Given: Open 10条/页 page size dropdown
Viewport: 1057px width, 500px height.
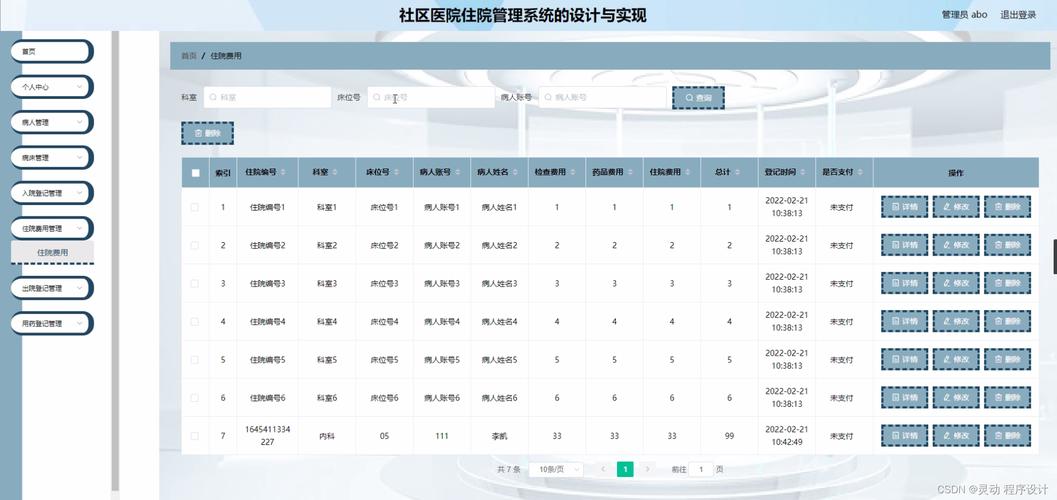Looking at the screenshot, I should pyautogui.click(x=556, y=469).
